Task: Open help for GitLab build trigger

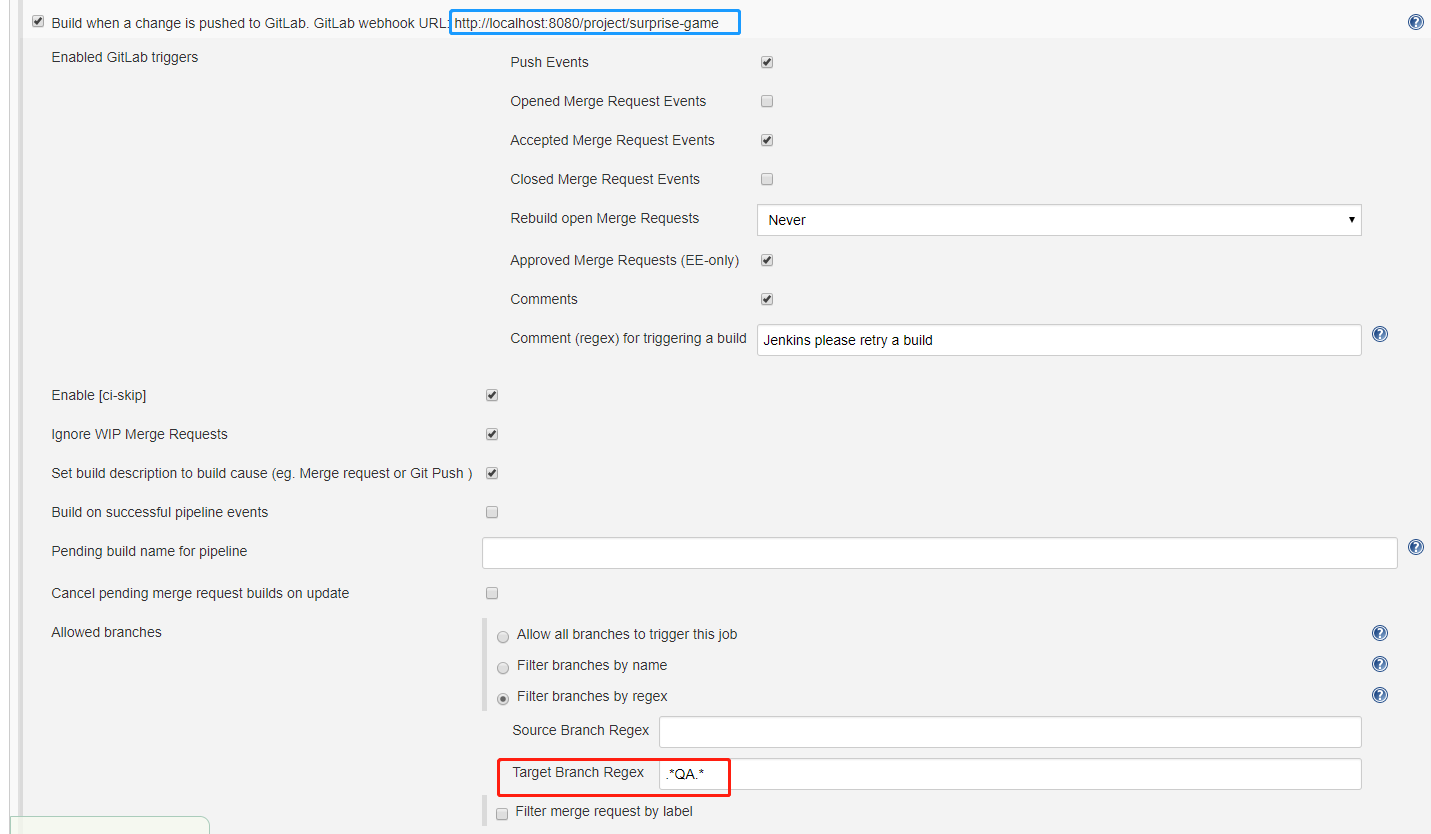Action: pyautogui.click(x=1415, y=22)
